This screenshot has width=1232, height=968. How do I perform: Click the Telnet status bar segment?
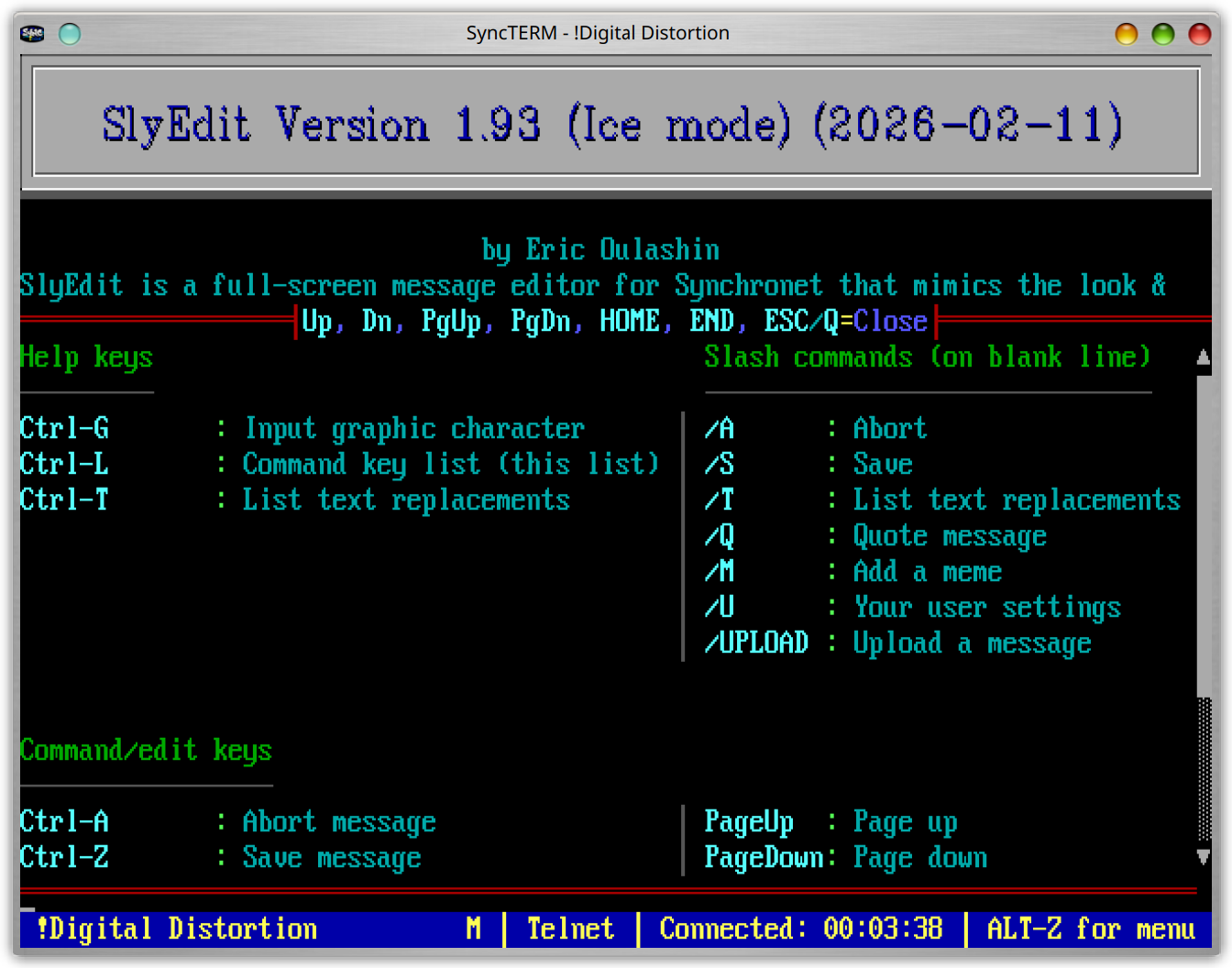click(570, 929)
